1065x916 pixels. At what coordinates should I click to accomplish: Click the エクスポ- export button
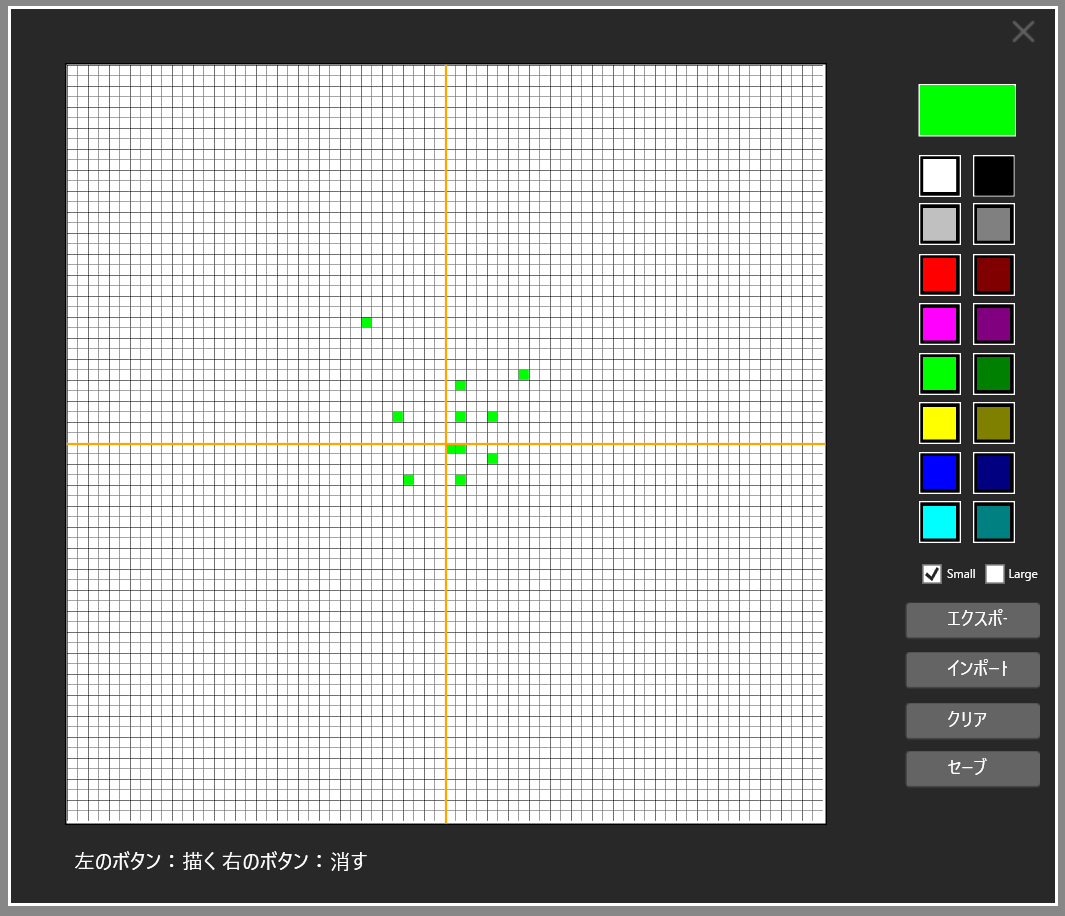pyautogui.click(x=973, y=620)
